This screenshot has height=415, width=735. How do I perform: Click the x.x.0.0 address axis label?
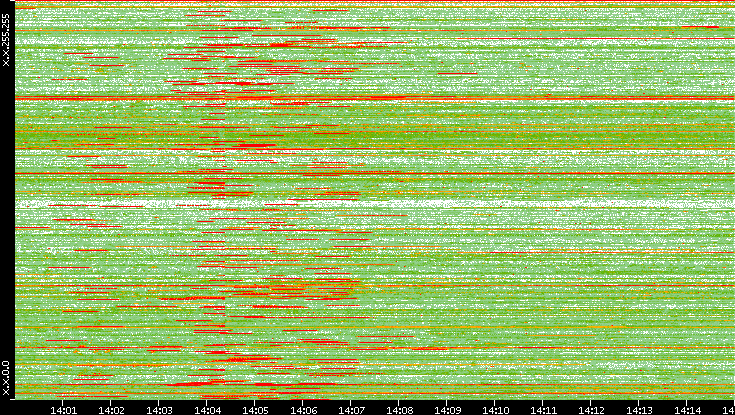(x=6, y=378)
